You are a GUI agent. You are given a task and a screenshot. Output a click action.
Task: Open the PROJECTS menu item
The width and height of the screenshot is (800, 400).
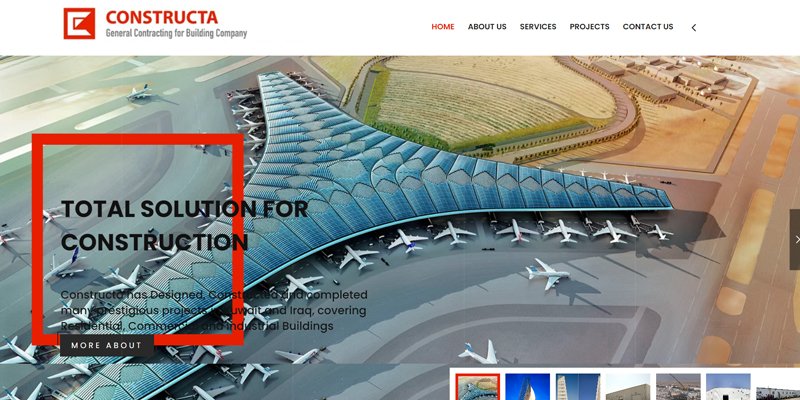[x=589, y=27]
